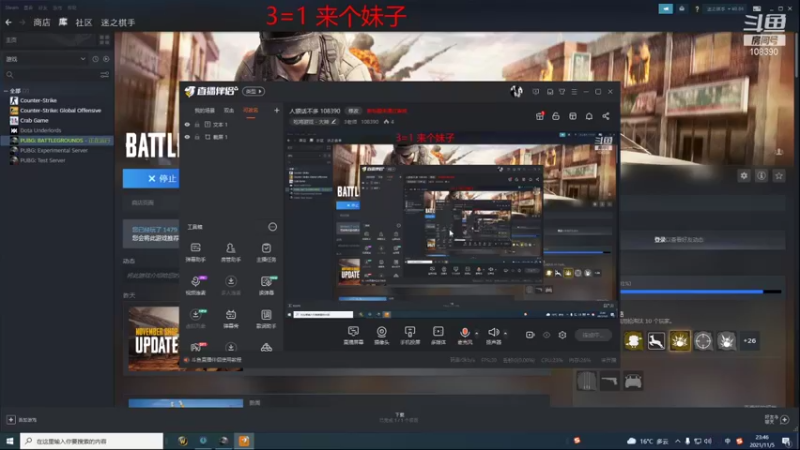Expand the +26 more achievements
Screen dimensions: 800x450
[749, 341]
